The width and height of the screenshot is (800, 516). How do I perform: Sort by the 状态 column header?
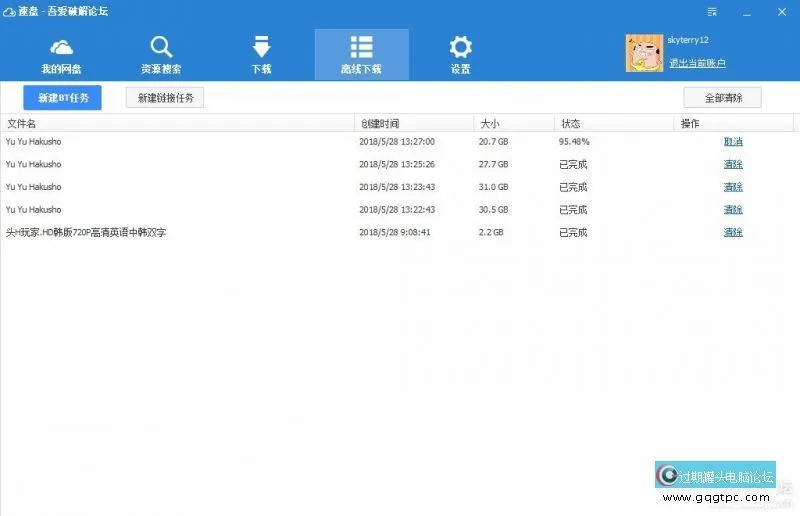(571, 124)
